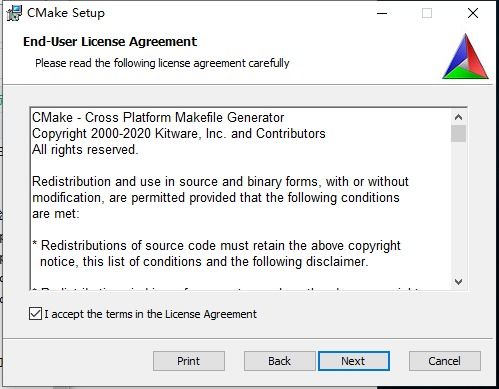The image size is (499, 389).
Task: Click the CMake Setup installer icon in title bar
Action: [14, 13]
